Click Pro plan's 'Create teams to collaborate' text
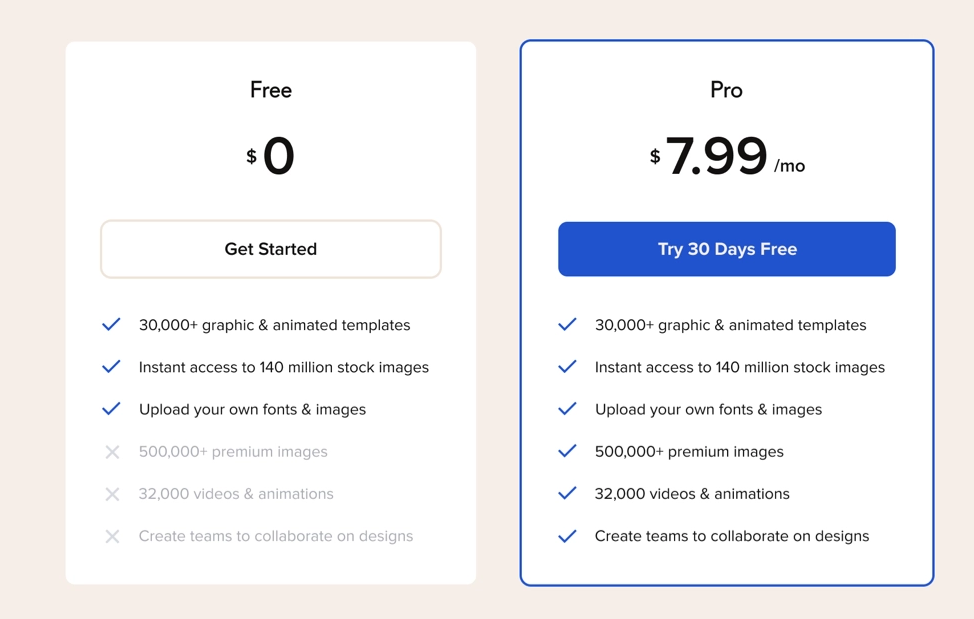 coord(731,536)
